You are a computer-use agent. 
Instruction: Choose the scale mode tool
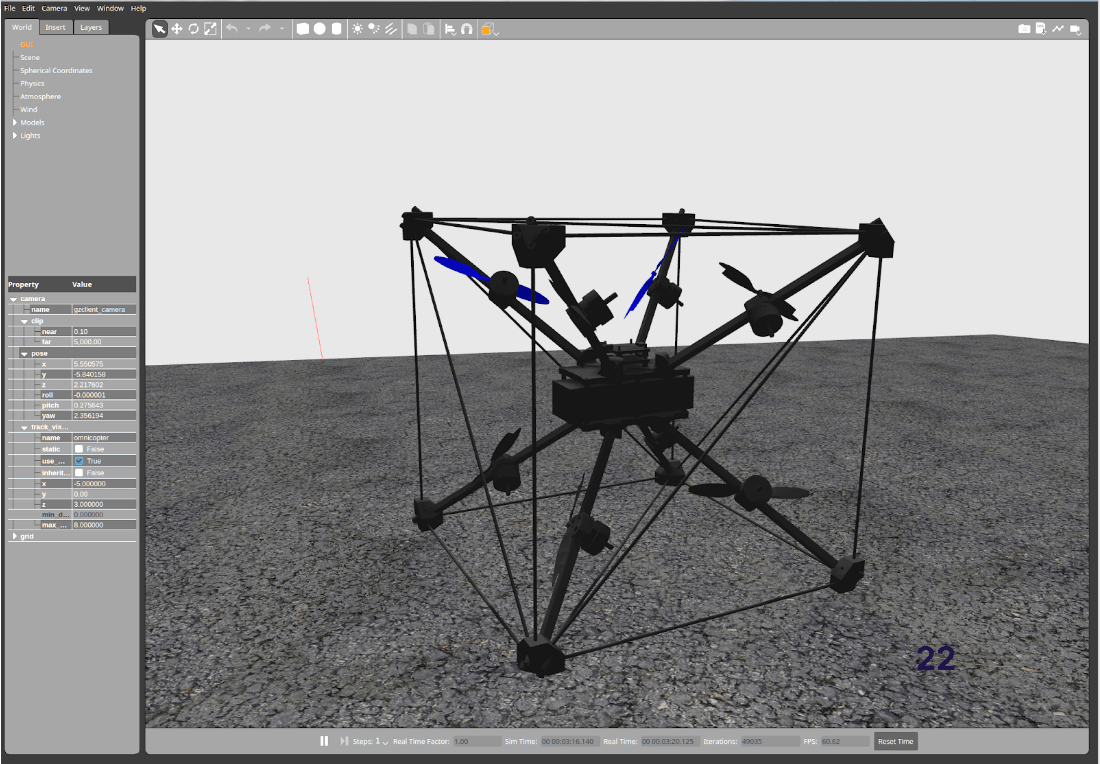pyautogui.click(x=210, y=29)
